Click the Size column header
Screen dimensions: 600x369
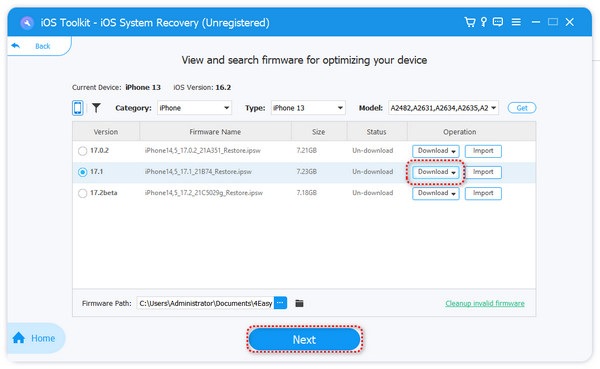(319, 132)
